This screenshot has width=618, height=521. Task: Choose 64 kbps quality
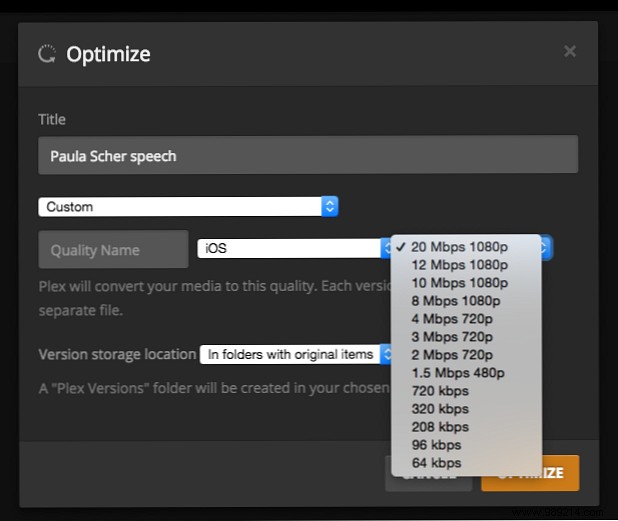[466, 463]
